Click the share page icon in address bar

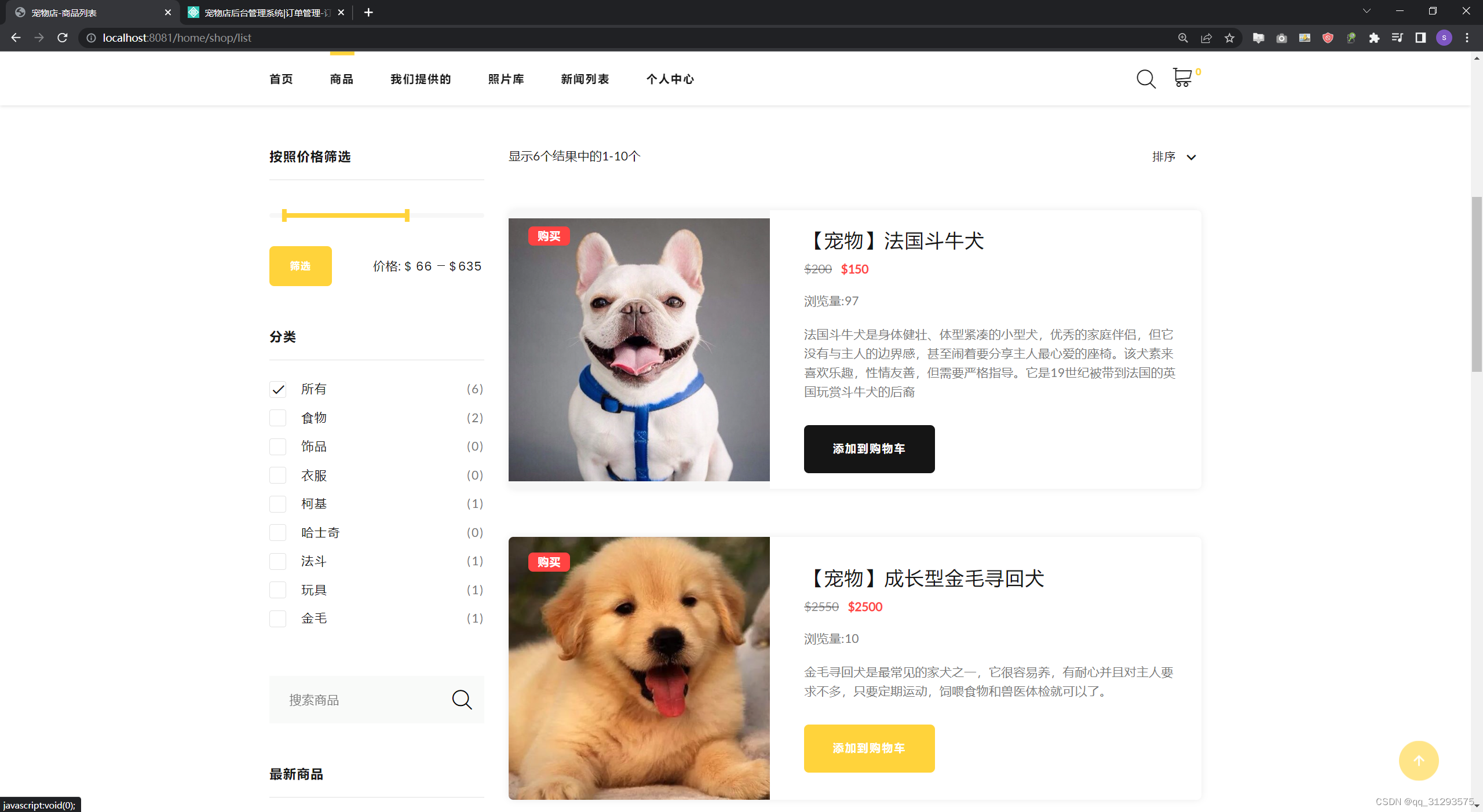tap(1206, 38)
